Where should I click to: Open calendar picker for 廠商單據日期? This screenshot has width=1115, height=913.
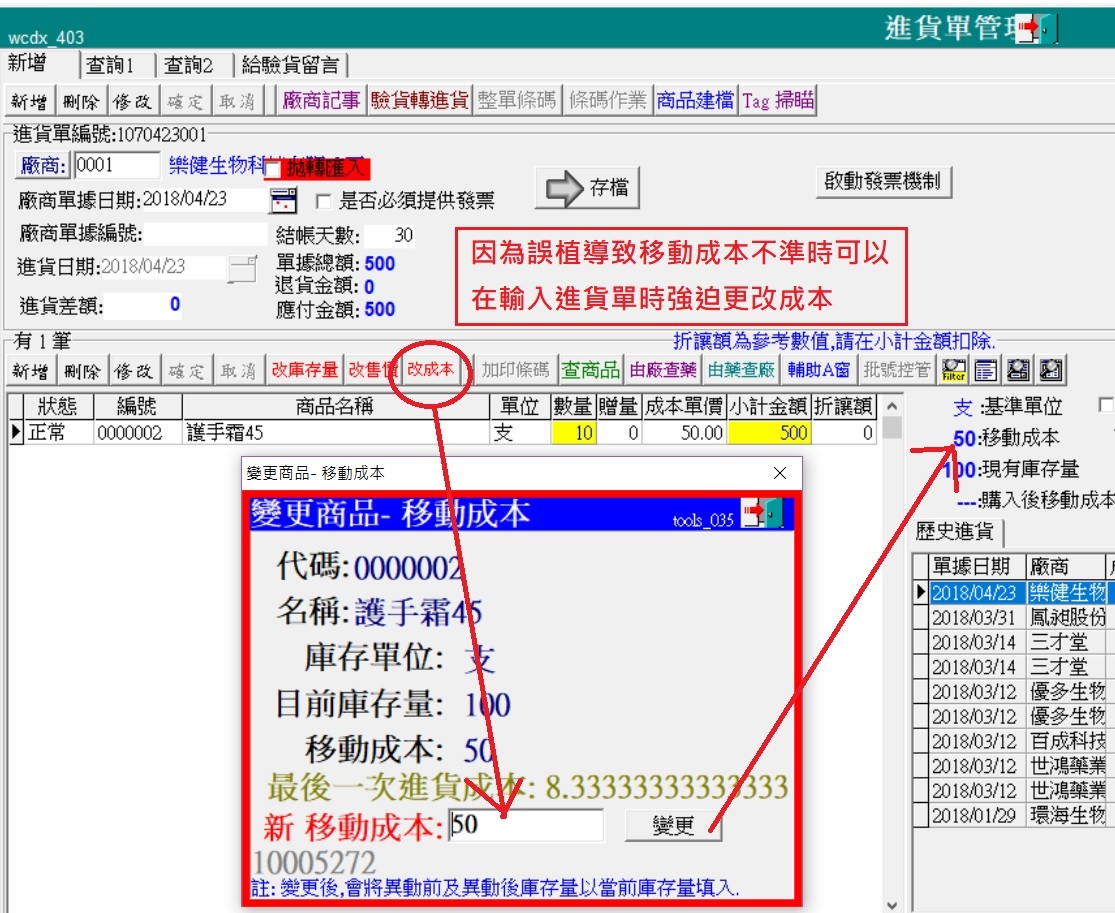point(284,200)
